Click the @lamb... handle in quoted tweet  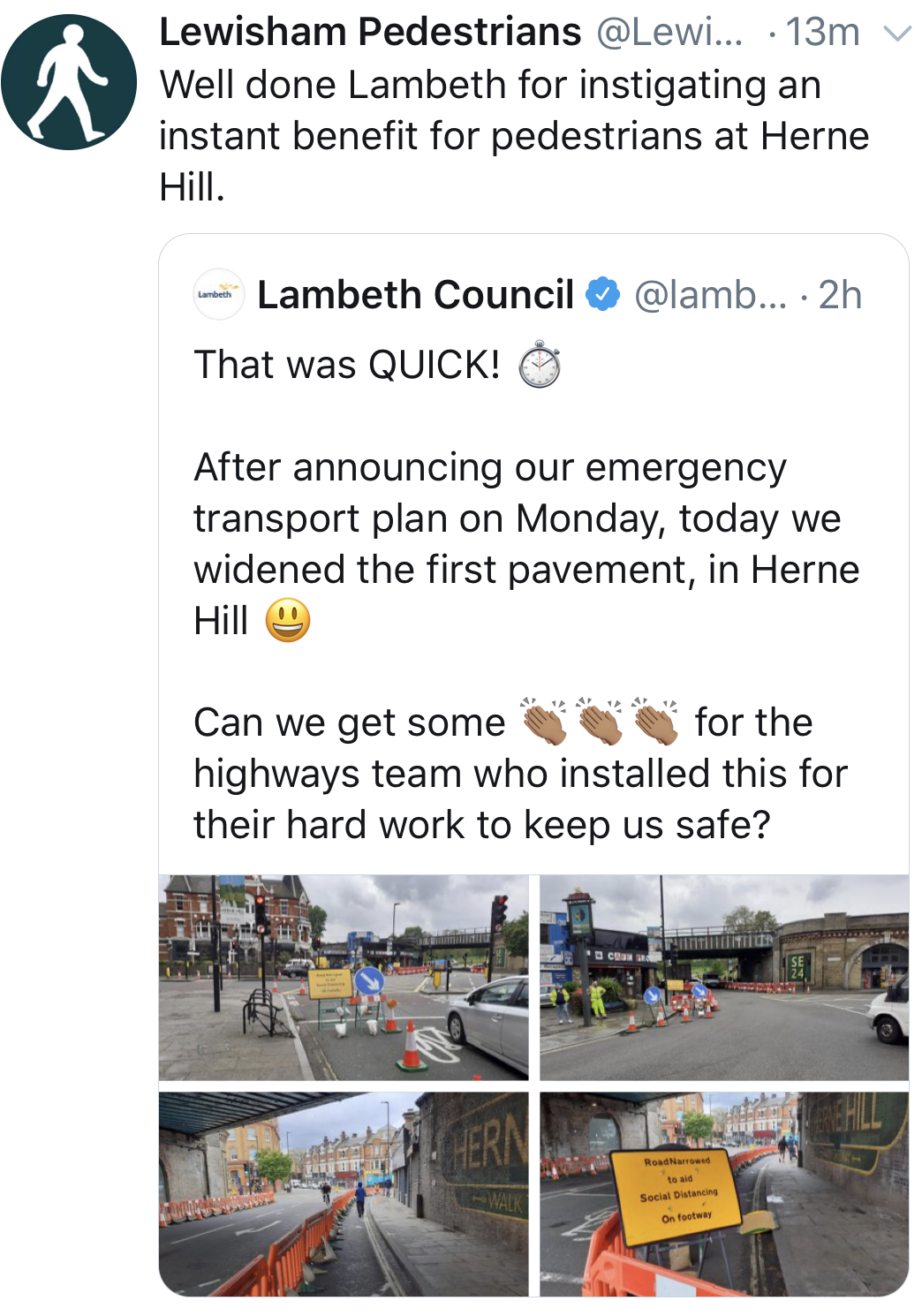(x=709, y=295)
